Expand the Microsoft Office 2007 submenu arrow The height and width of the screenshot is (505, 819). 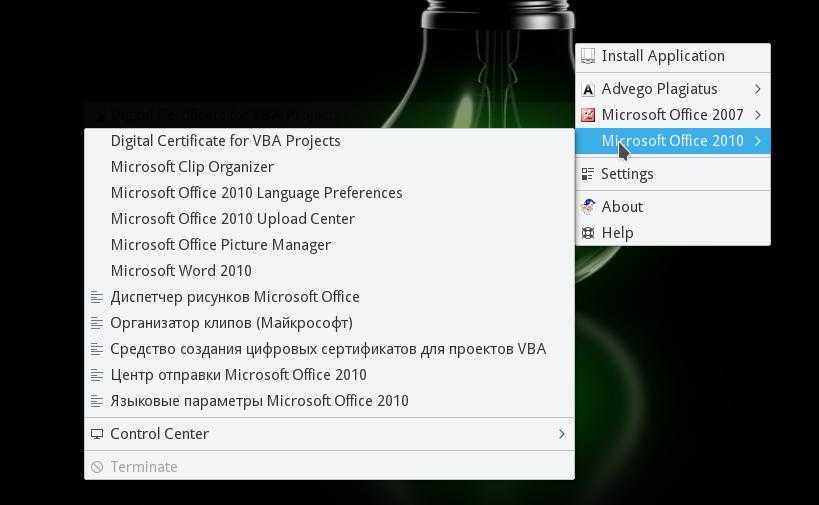758,115
